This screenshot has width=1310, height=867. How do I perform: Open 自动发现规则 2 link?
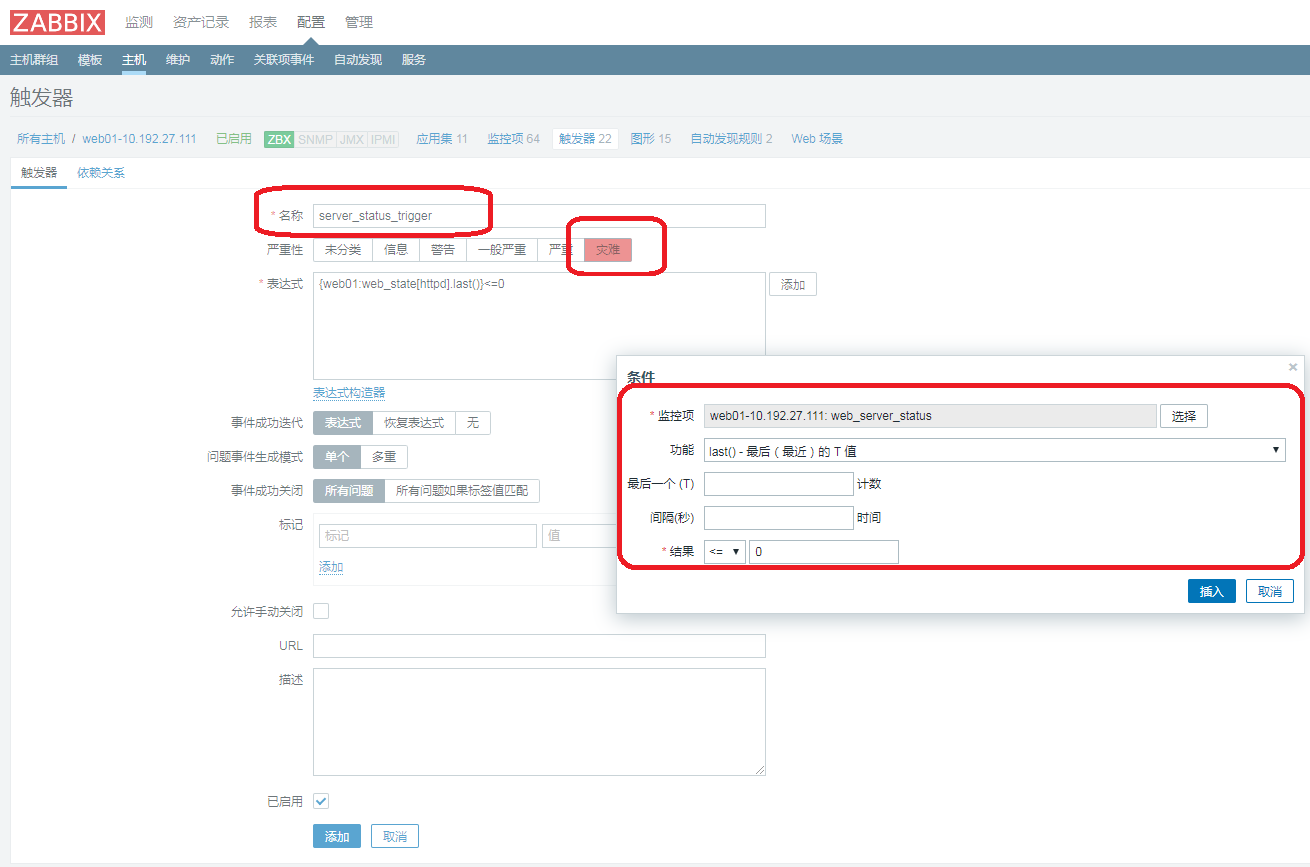pos(731,139)
